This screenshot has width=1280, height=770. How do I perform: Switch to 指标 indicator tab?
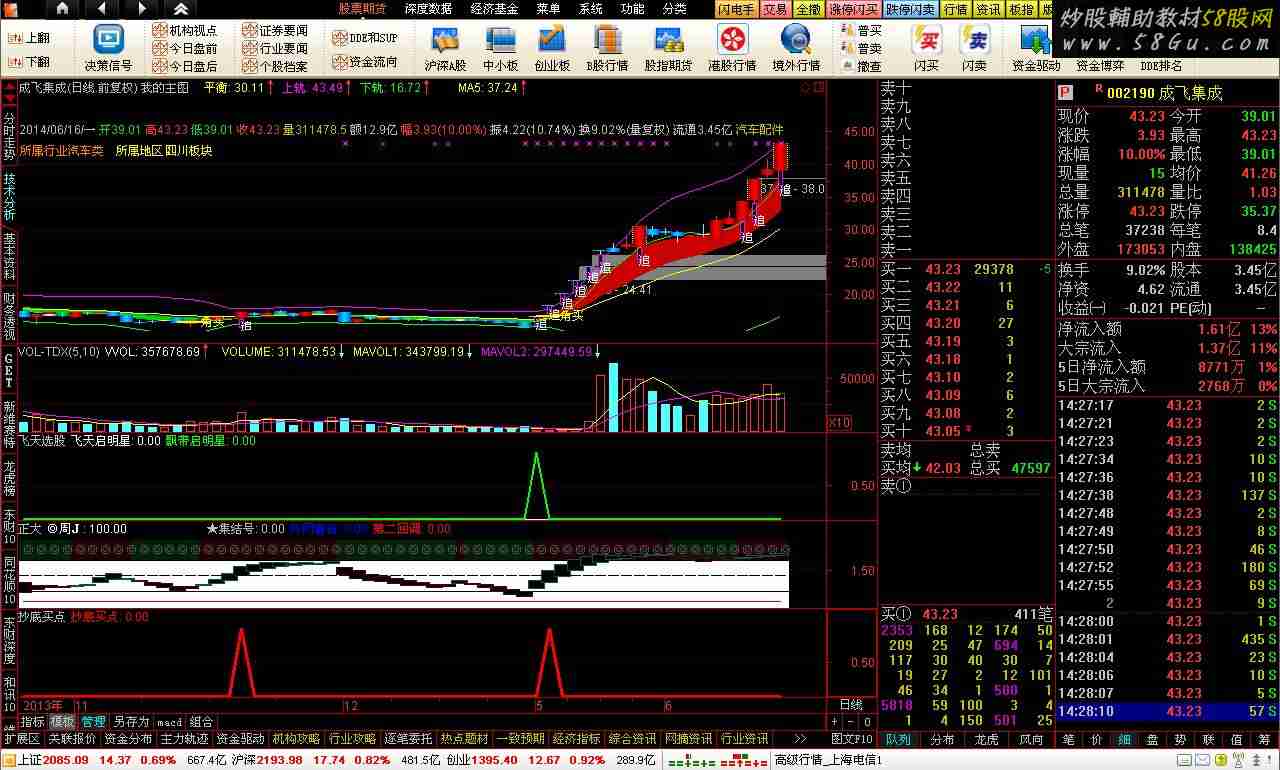click(32, 722)
